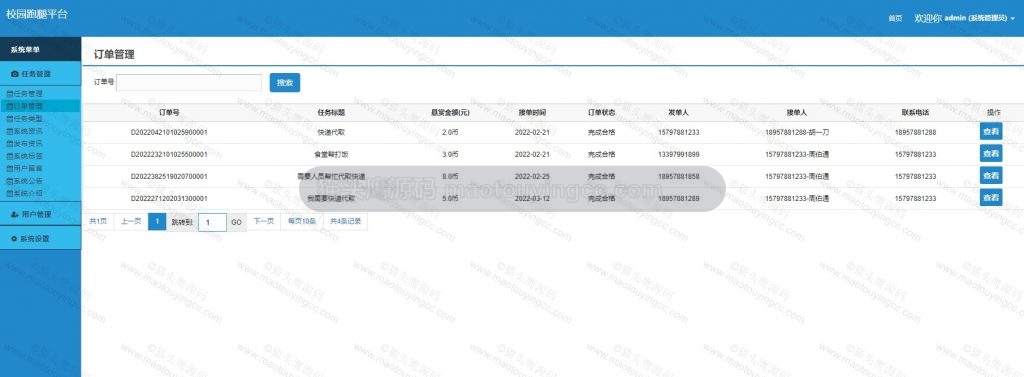Click the 2.0币 reward amount cell
1024x377 pixels.
(x=450, y=133)
